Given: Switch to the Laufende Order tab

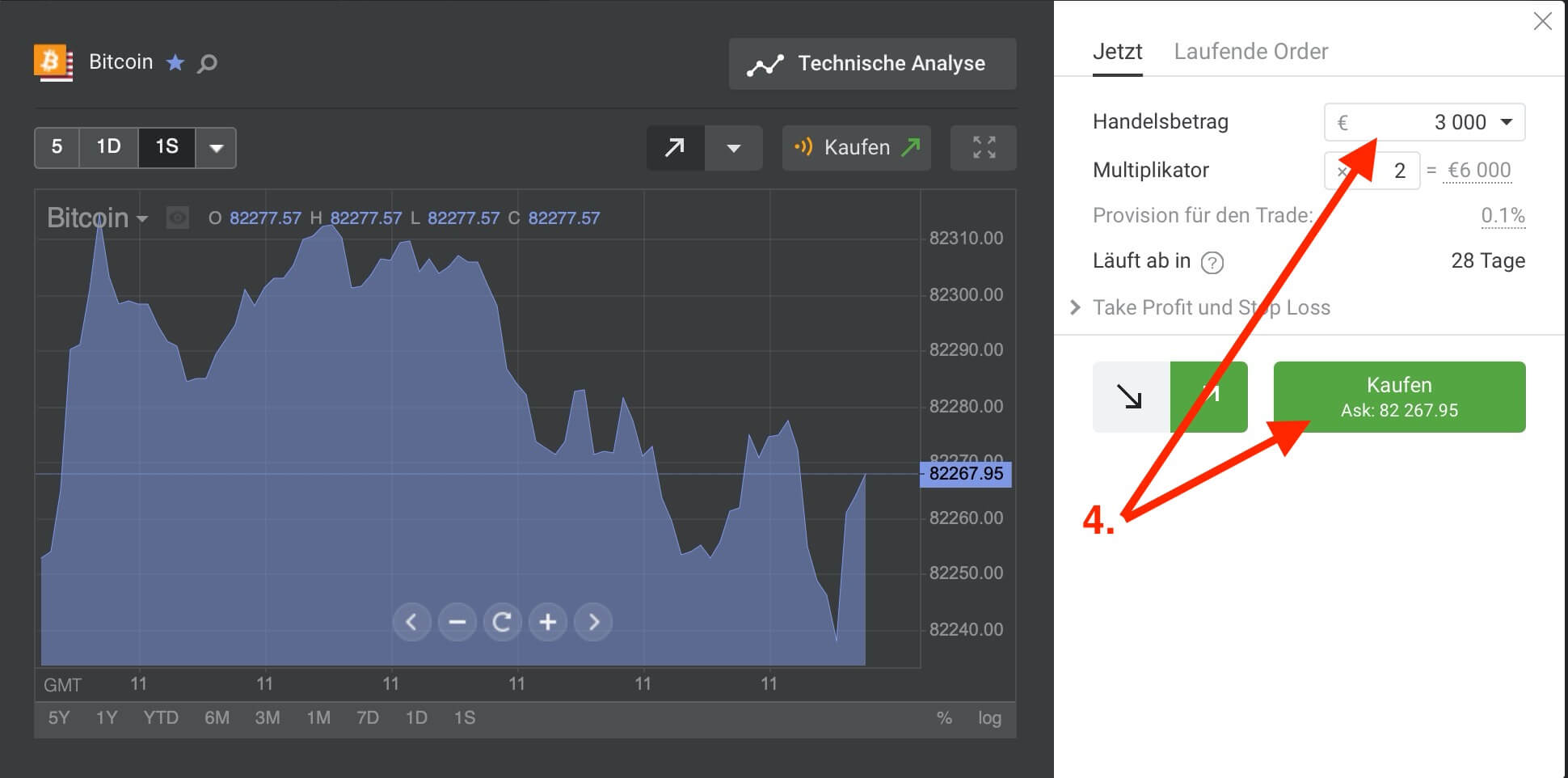Looking at the screenshot, I should 1251,51.
